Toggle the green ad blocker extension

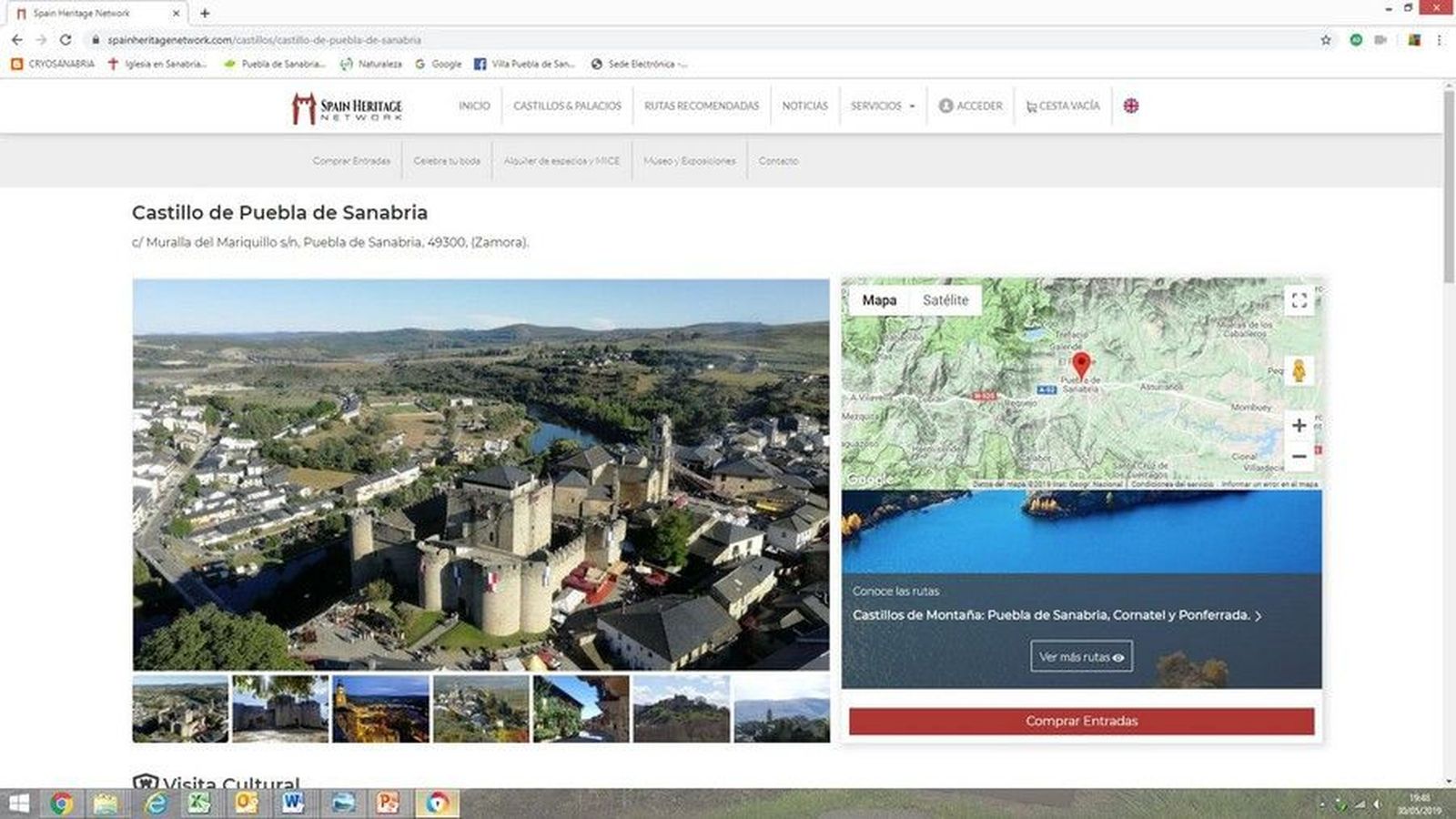pos(1356,40)
